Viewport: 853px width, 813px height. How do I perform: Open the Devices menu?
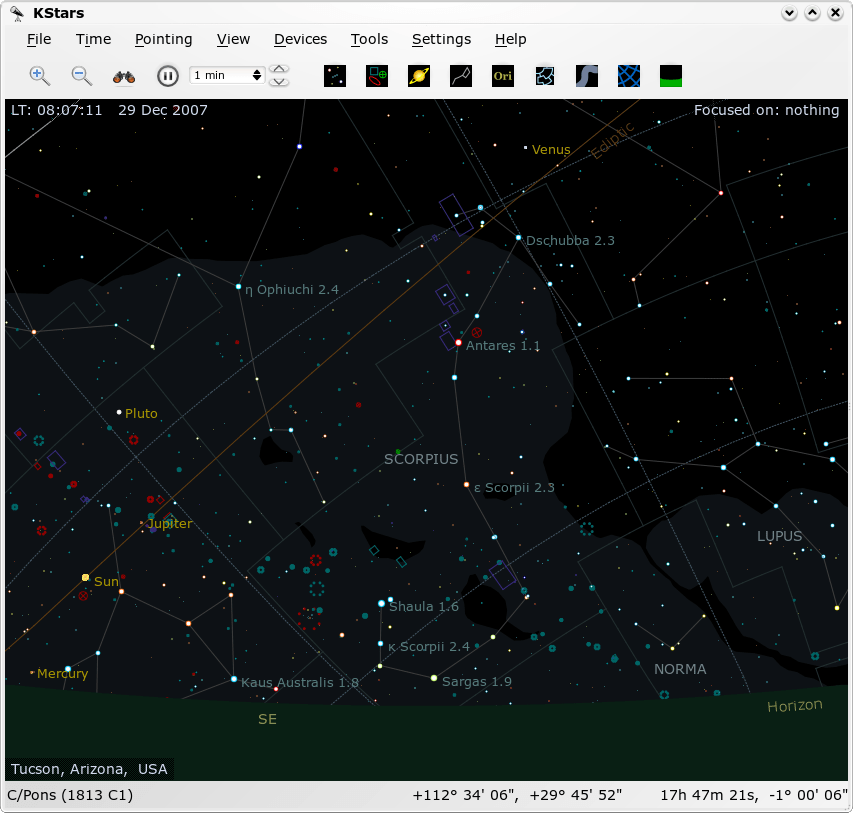pyautogui.click(x=300, y=39)
